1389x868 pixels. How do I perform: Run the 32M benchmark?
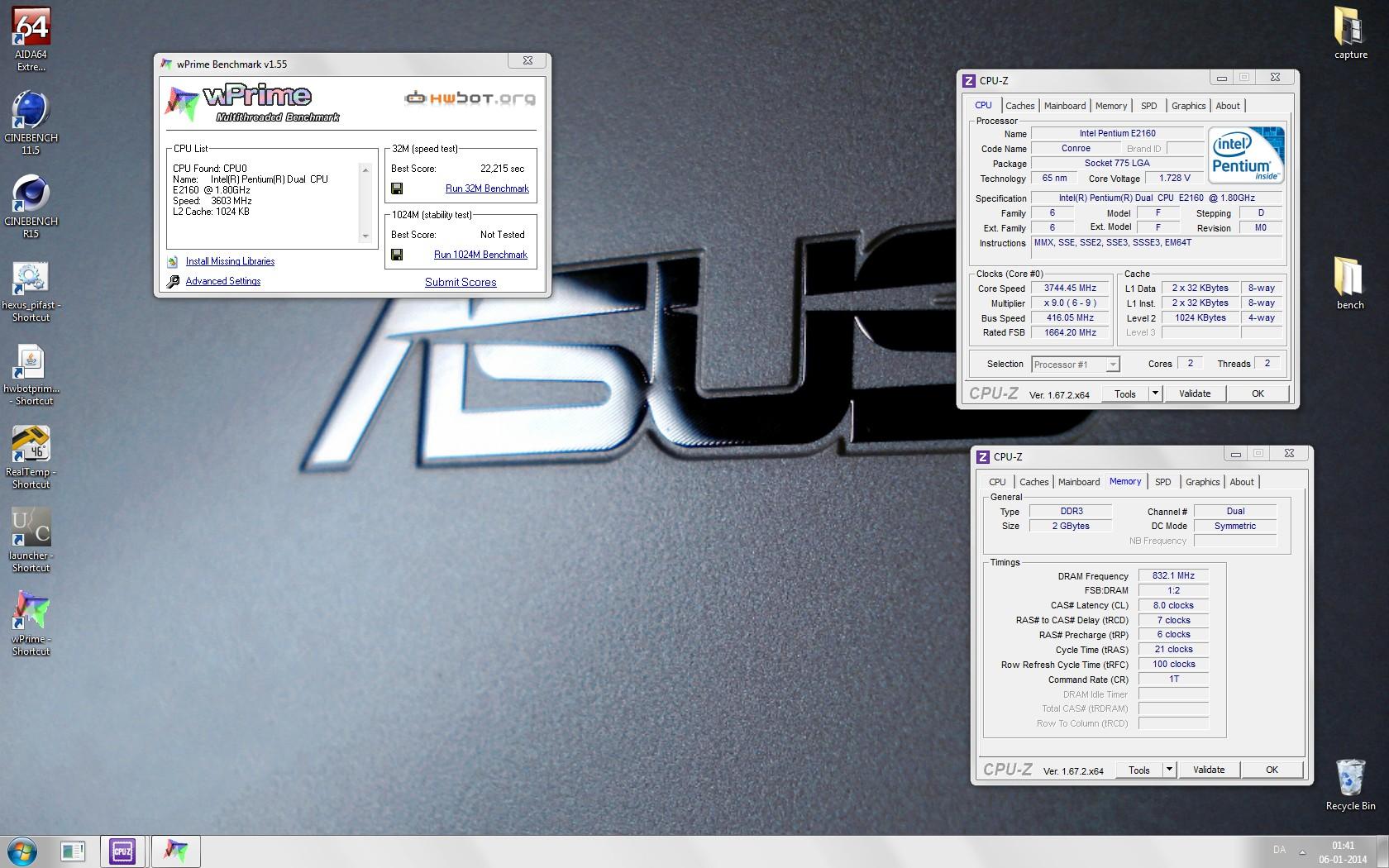pos(487,188)
